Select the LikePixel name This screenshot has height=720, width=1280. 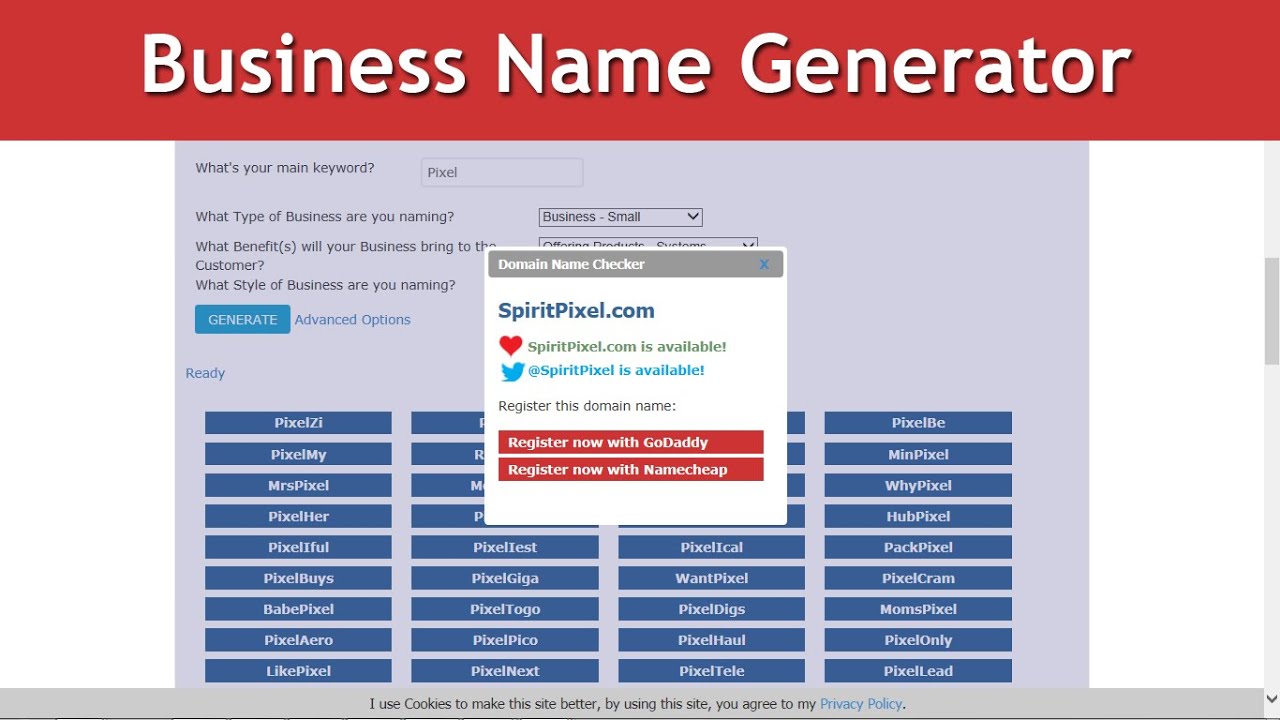tap(298, 671)
